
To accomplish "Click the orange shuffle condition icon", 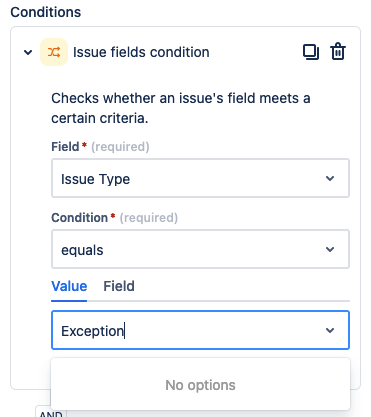I will pos(54,52).
